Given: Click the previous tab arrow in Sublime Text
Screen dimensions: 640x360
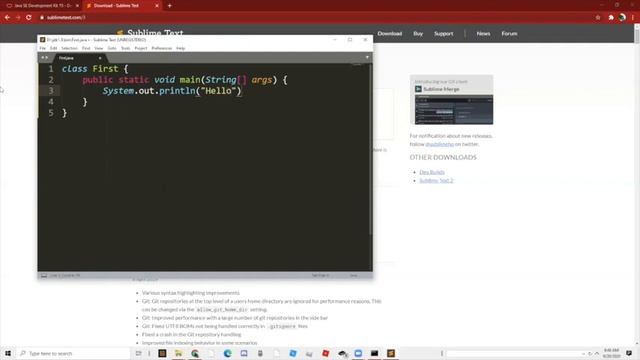Looking at the screenshot, I should [42, 58].
